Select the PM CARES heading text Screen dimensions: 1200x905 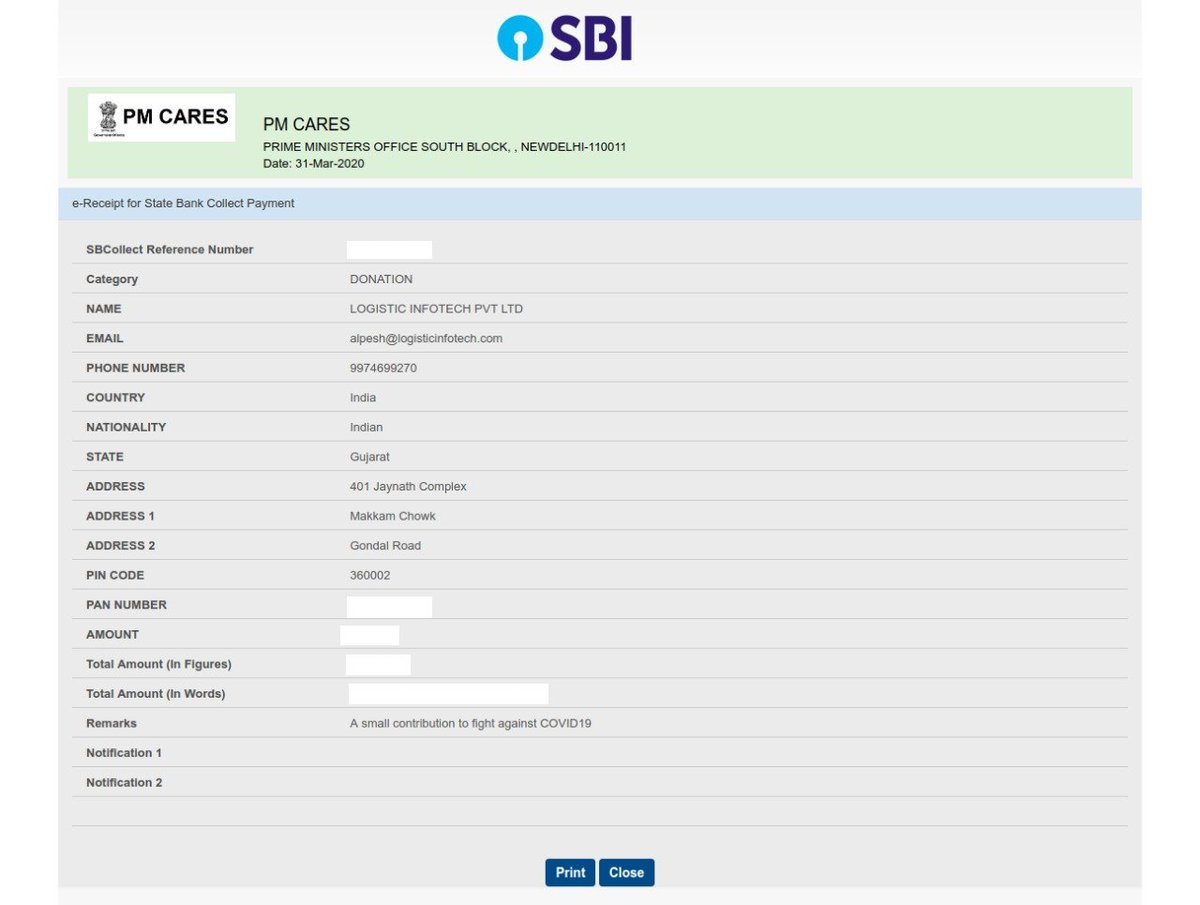(306, 125)
